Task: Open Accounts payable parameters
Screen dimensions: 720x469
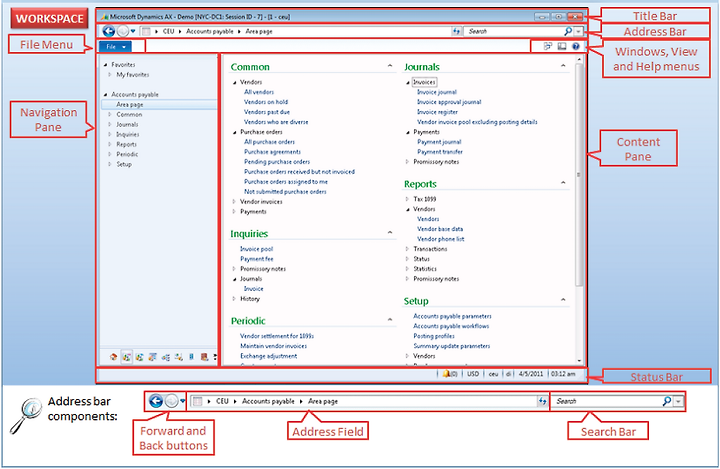Action: 452,316
